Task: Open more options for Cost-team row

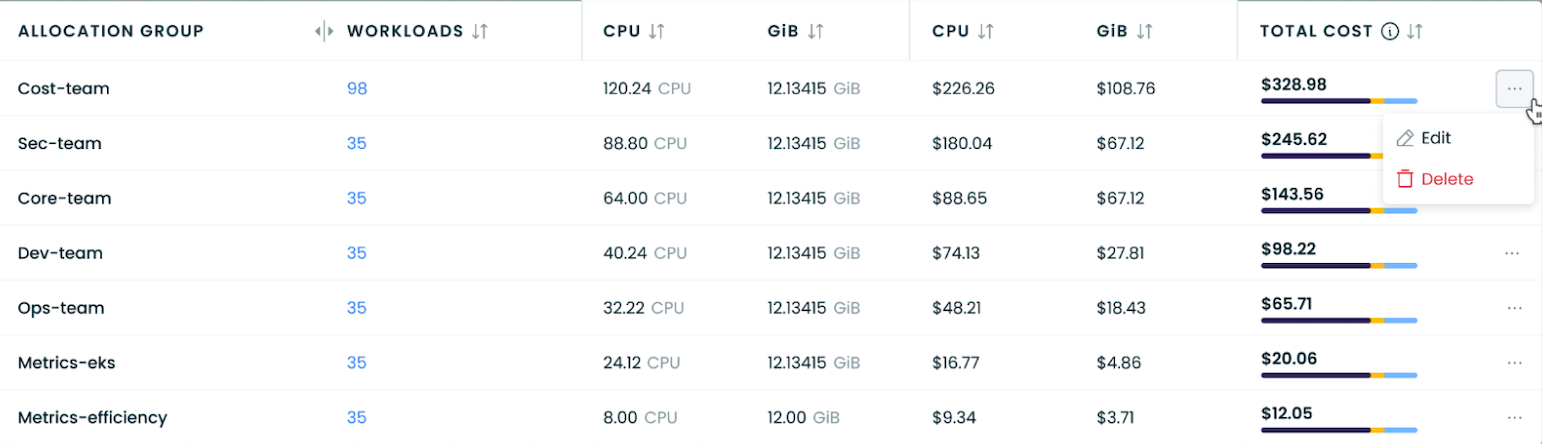Action: click(x=1514, y=89)
